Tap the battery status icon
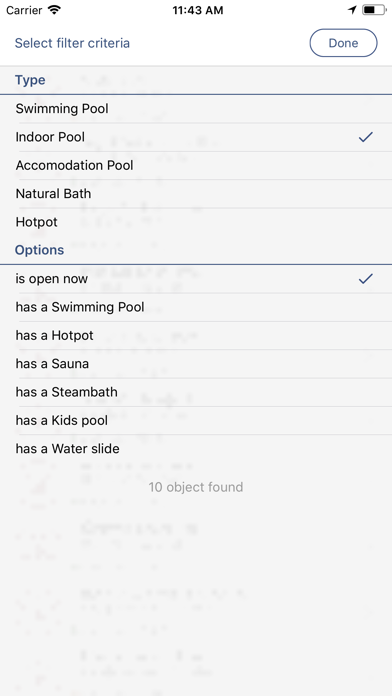Viewport: 392px width, 696px height. [x=374, y=10]
